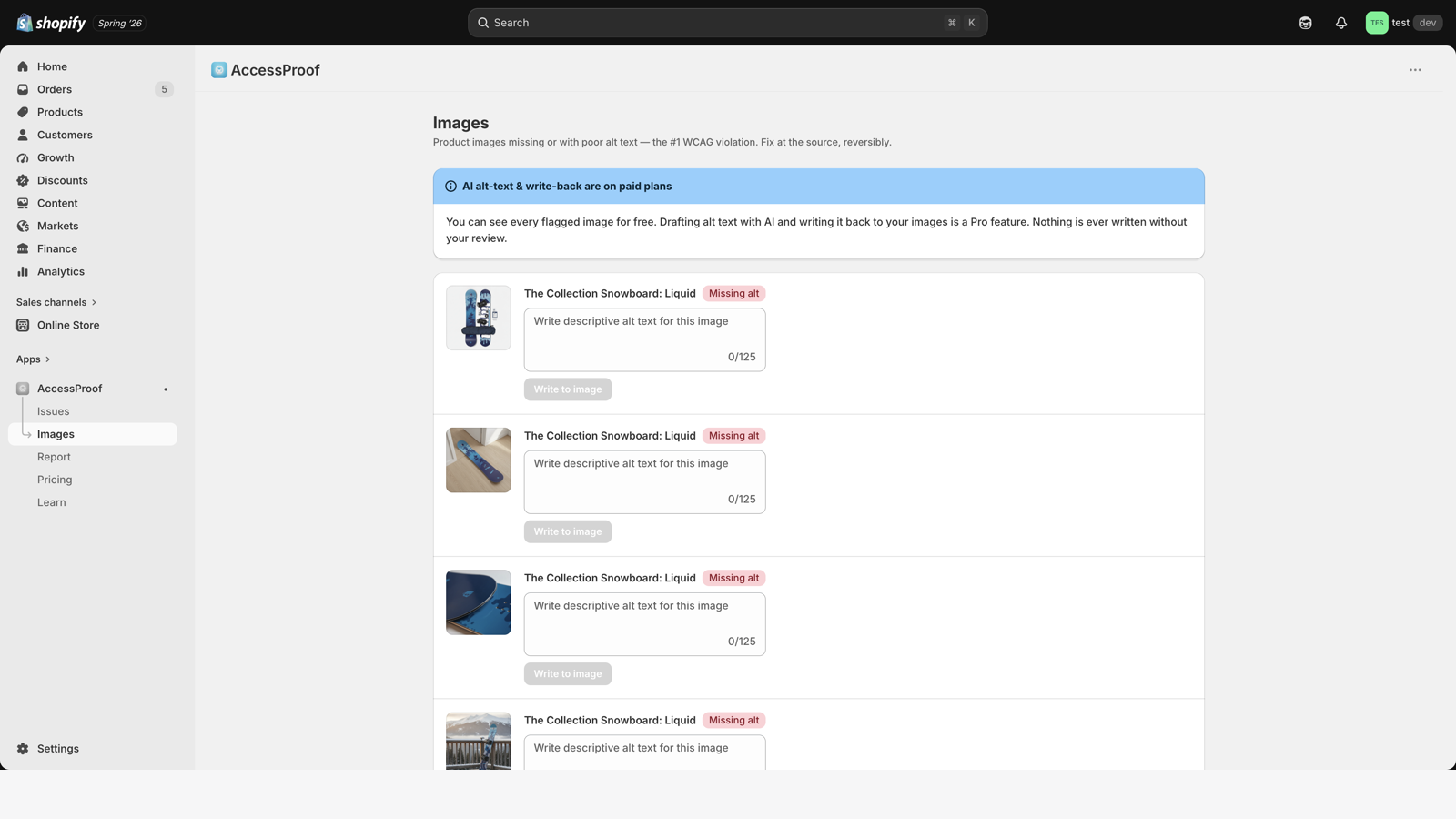Expand the Sales channels section
The width and height of the screenshot is (1456, 819).
pos(56,302)
